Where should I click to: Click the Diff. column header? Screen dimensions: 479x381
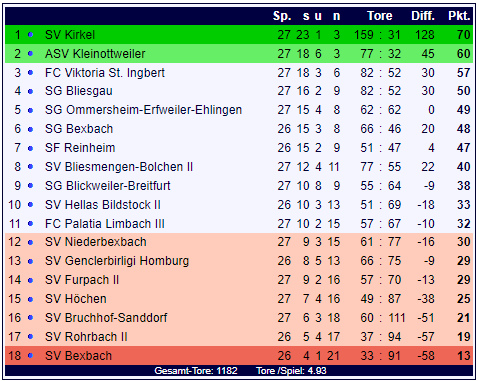point(423,16)
